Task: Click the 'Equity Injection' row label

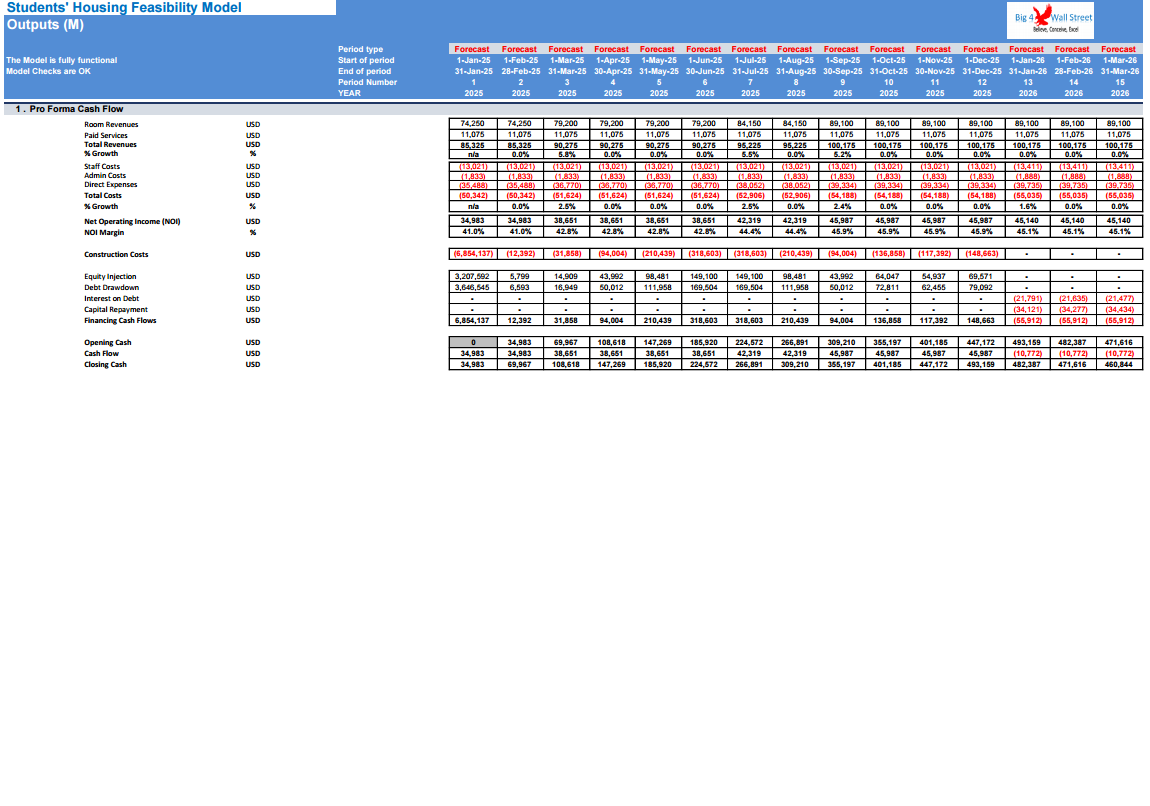Action: tap(110, 276)
